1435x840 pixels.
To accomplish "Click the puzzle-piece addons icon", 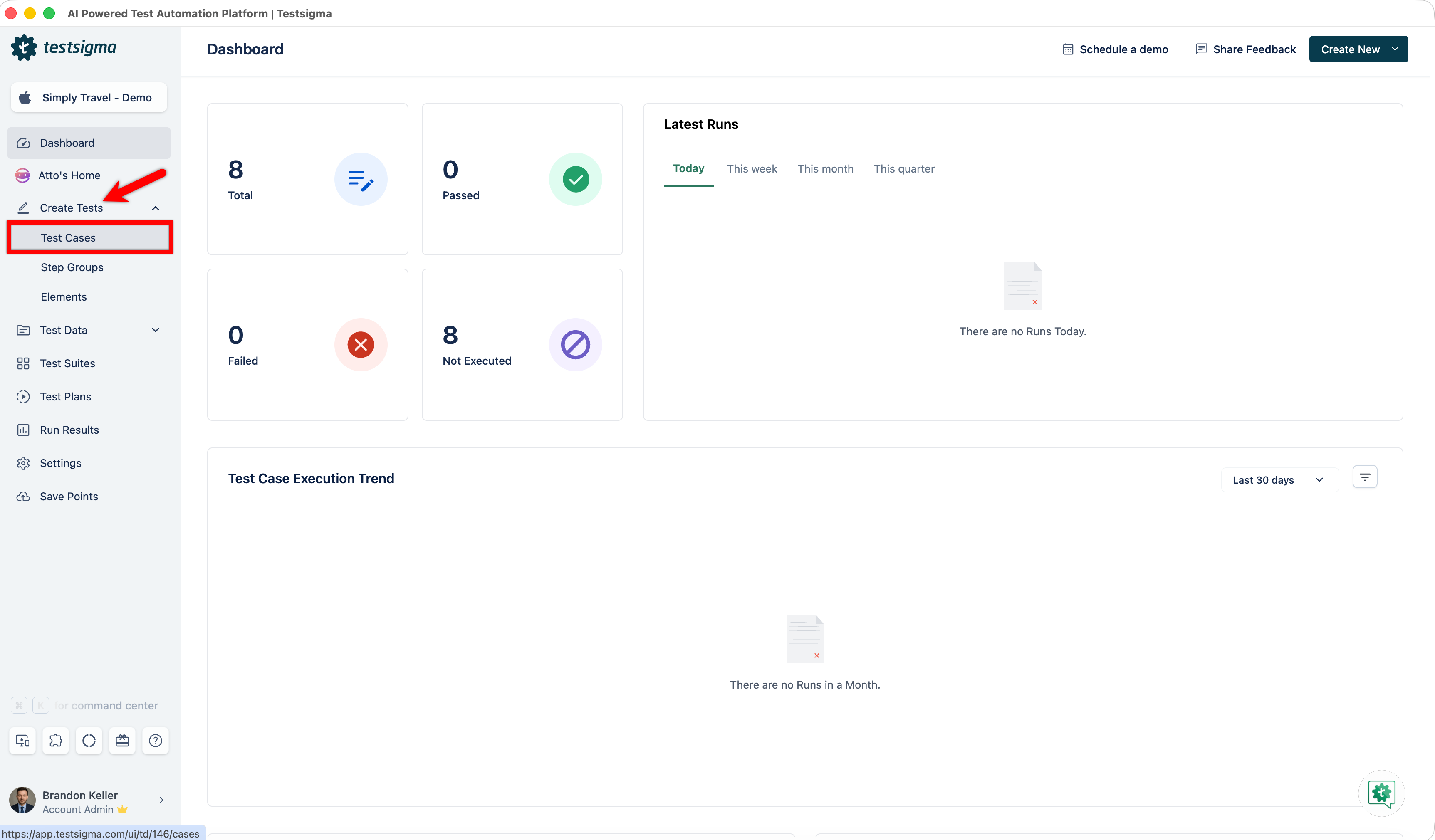I will 56,740.
